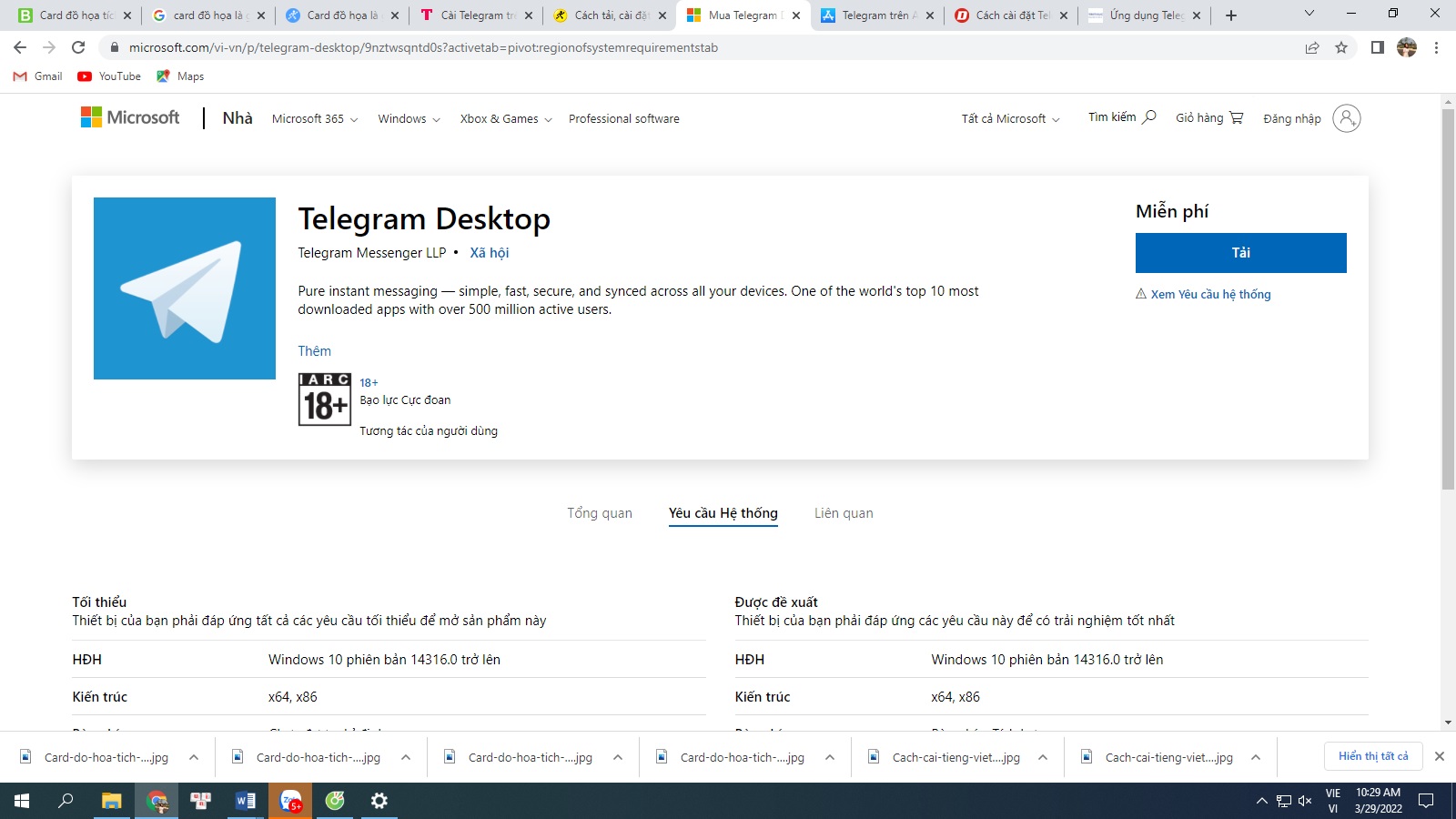The width and height of the screenshot is (1456, 819).
Task: Open the Chrome profile avatar
Action: pos(1407,47)
